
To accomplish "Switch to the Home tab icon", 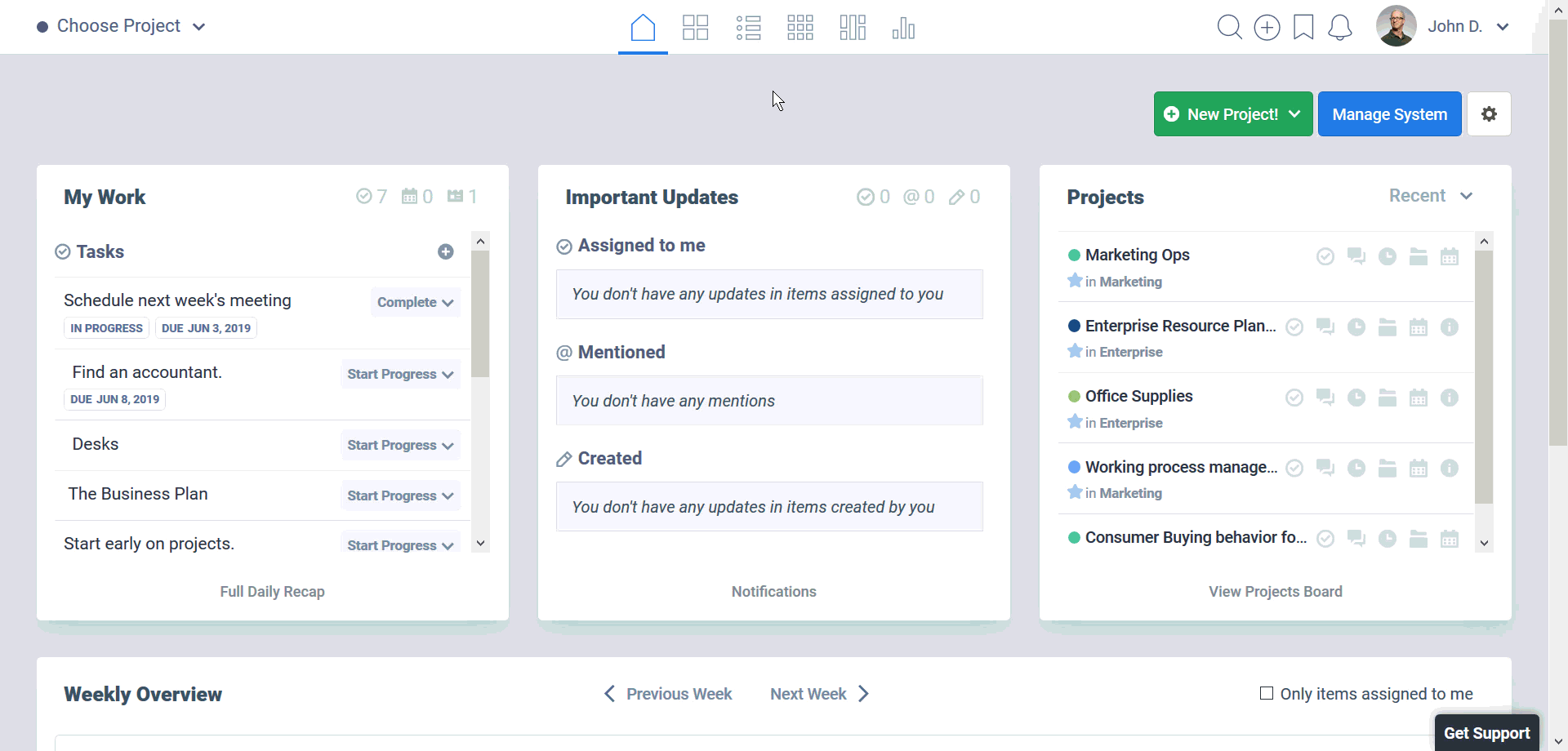I will (643, 28).
